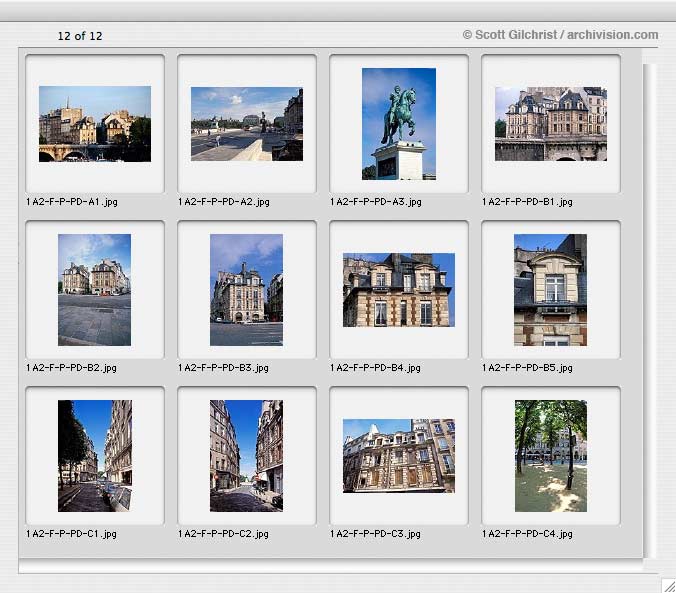The height and width of the screenshot is (593, 676).
Task: Open the 1A2-F-P-PD-C3.jpg thumbnail
Action: [x=399, y=456]
